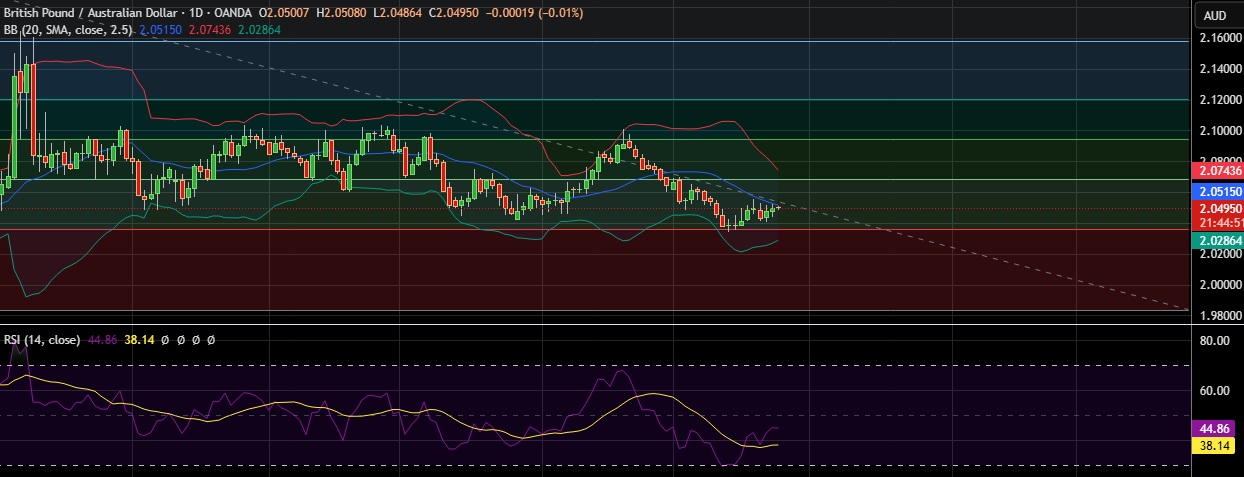The image size is (1244, 477).
Task: Click the blue BB basis value 2.05150 in legend
Action: click(160, 32)
